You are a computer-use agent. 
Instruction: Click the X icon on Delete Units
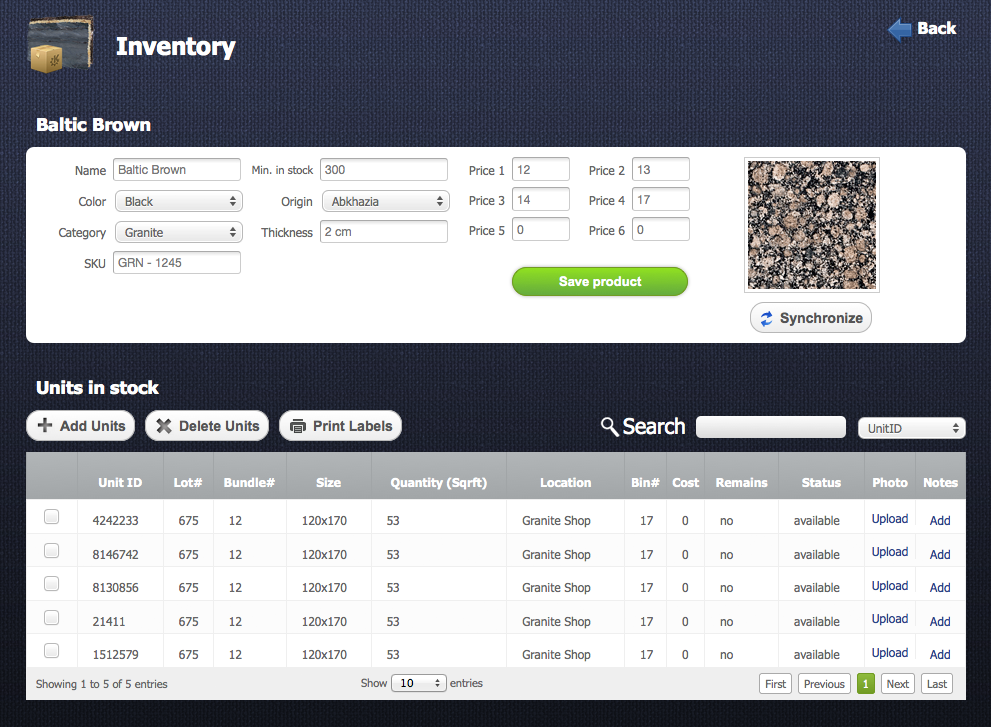164,426
